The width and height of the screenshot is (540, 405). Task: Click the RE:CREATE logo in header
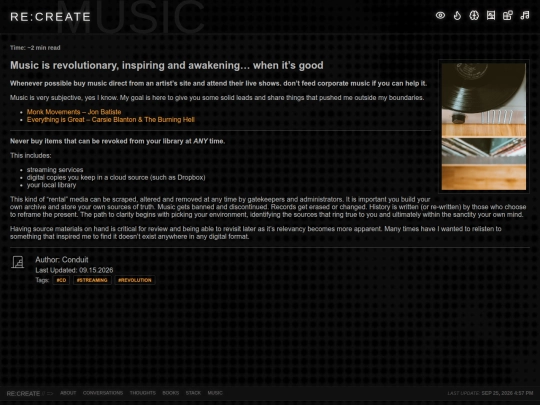coord(50,17)
